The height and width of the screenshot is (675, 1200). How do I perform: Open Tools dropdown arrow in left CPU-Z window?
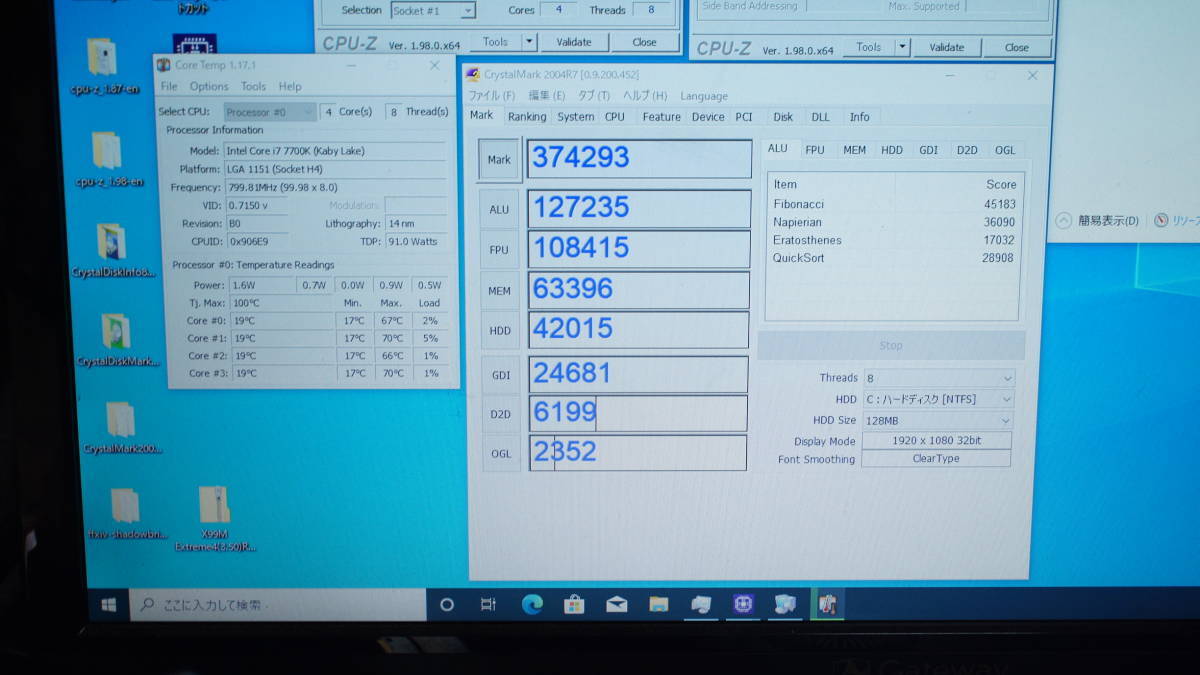530,42
